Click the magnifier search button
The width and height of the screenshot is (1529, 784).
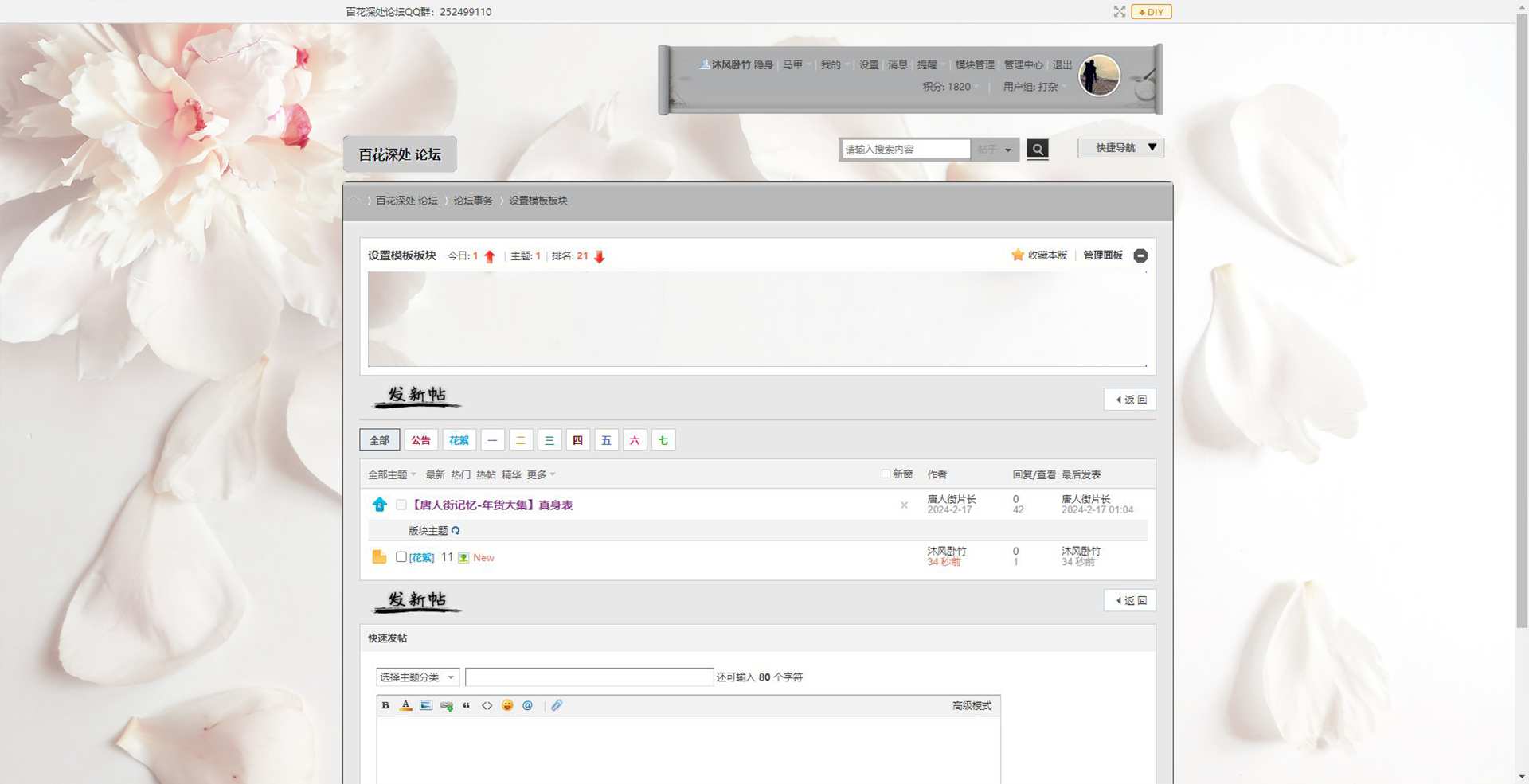point(1037,149)
